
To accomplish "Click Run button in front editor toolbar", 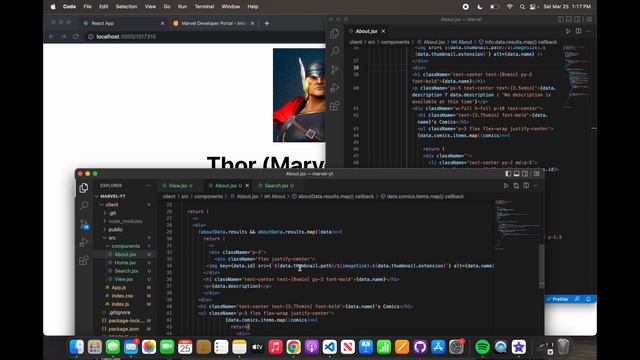I will (506, 186).
